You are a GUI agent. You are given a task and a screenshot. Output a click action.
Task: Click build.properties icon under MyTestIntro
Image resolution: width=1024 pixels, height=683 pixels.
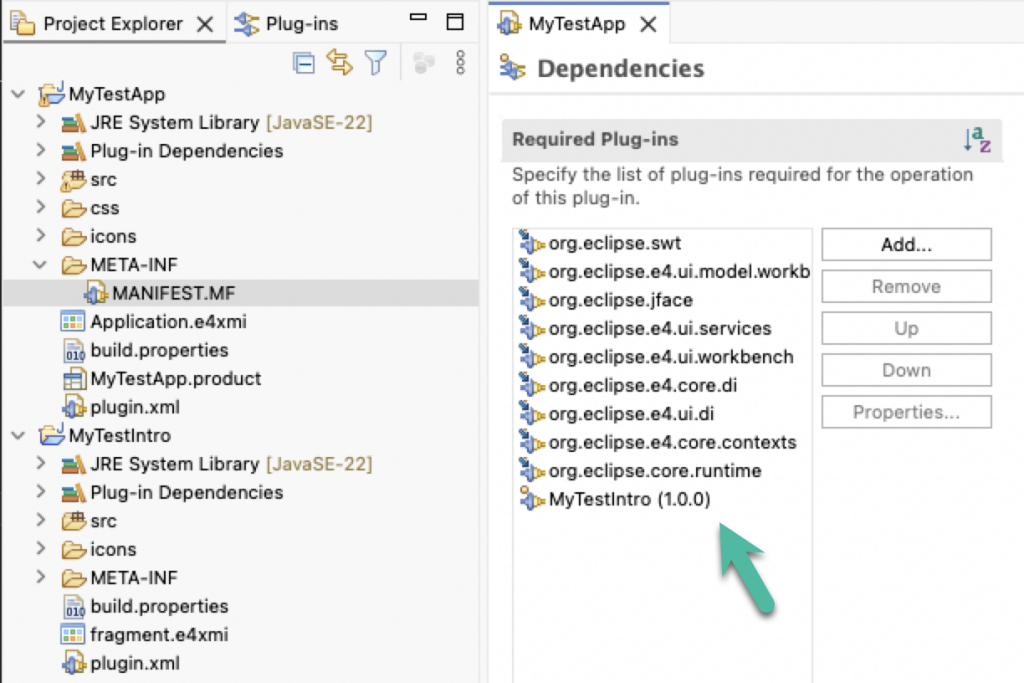pos(74,607)
